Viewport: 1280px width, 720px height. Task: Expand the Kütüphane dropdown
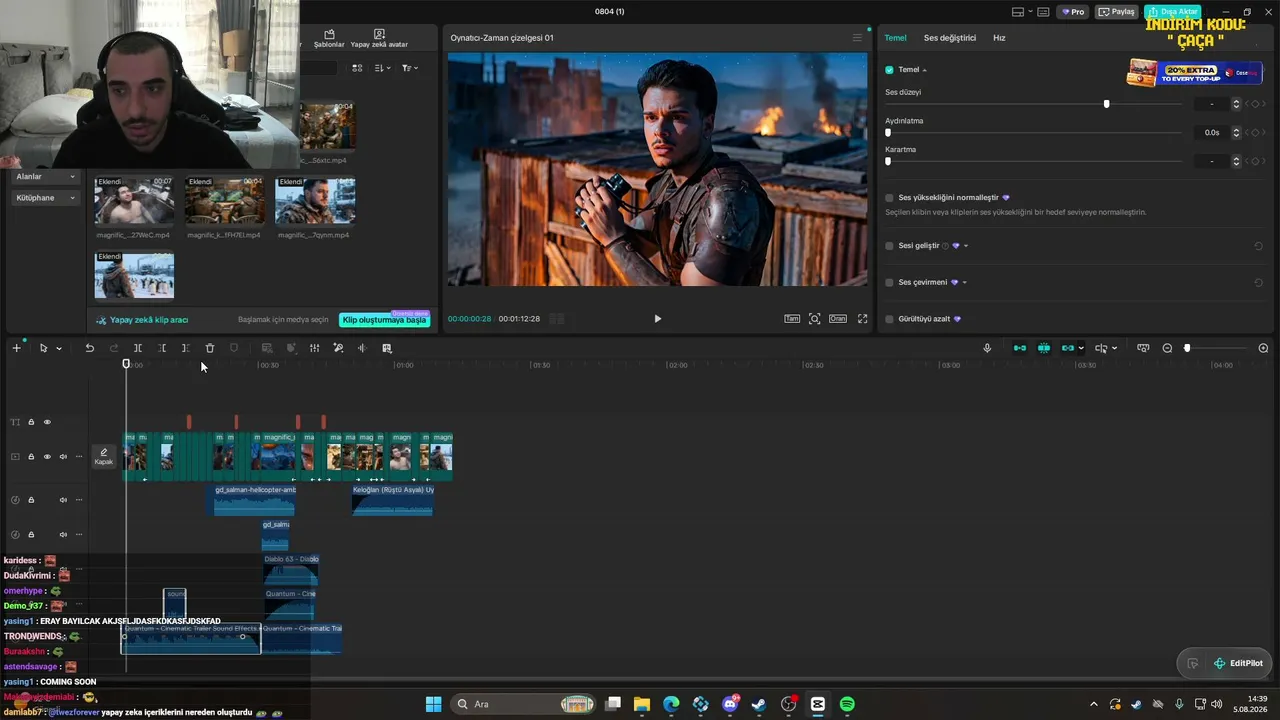click(45, 198)
